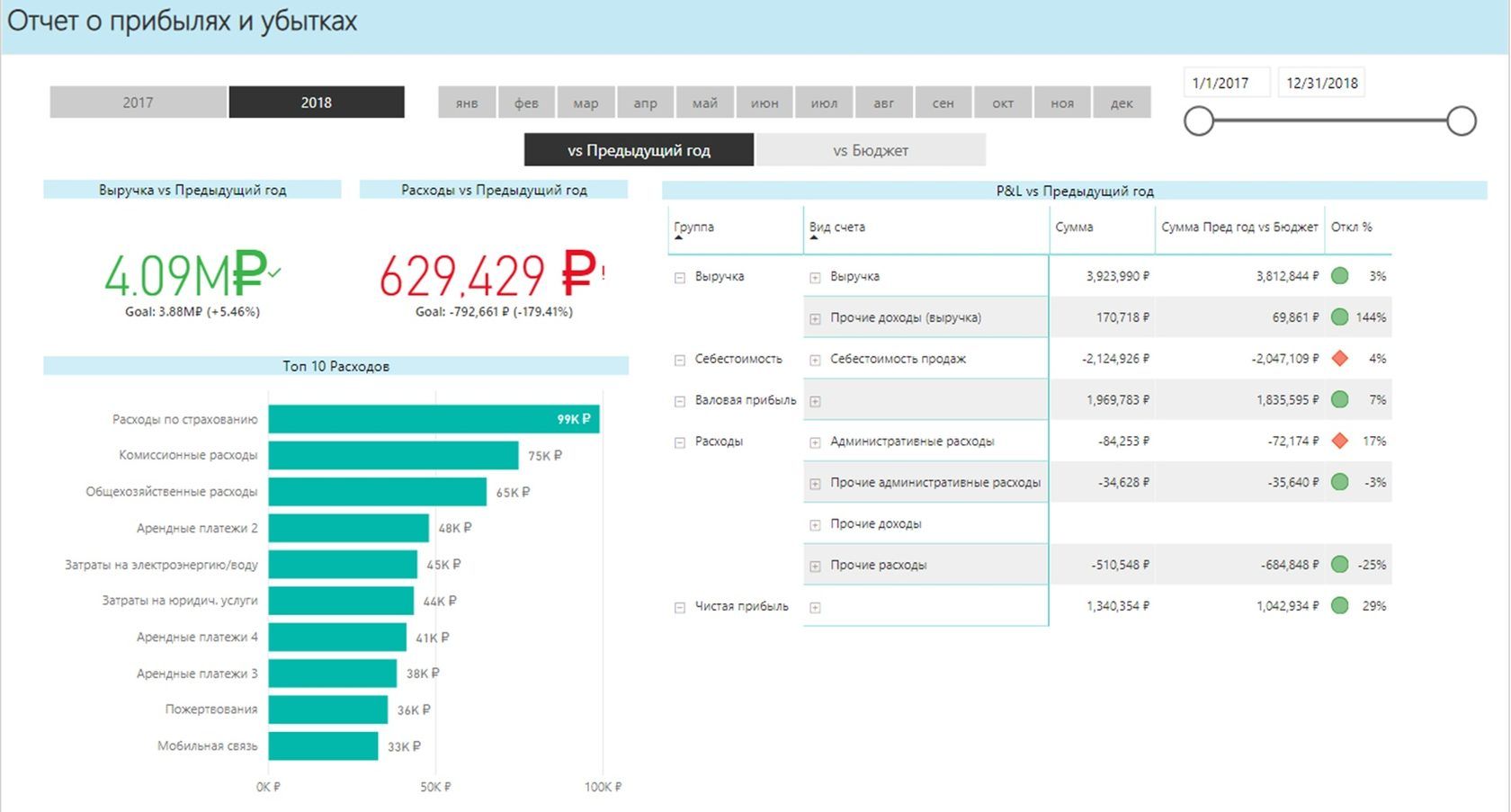The image size is (1511, 812).
Task: Expand Административные расходы row
Action: pyautogui.click(x=815, y=442)
